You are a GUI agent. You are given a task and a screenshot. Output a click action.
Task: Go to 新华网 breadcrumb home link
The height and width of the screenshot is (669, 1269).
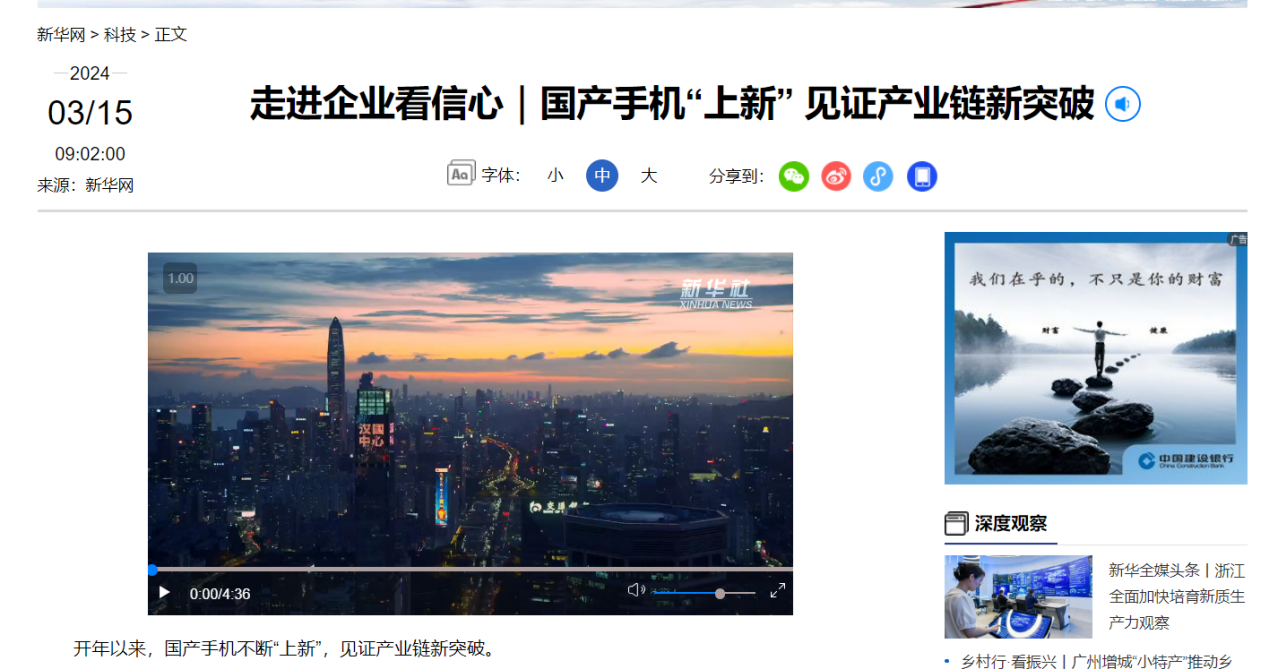[x=61, y=34]
